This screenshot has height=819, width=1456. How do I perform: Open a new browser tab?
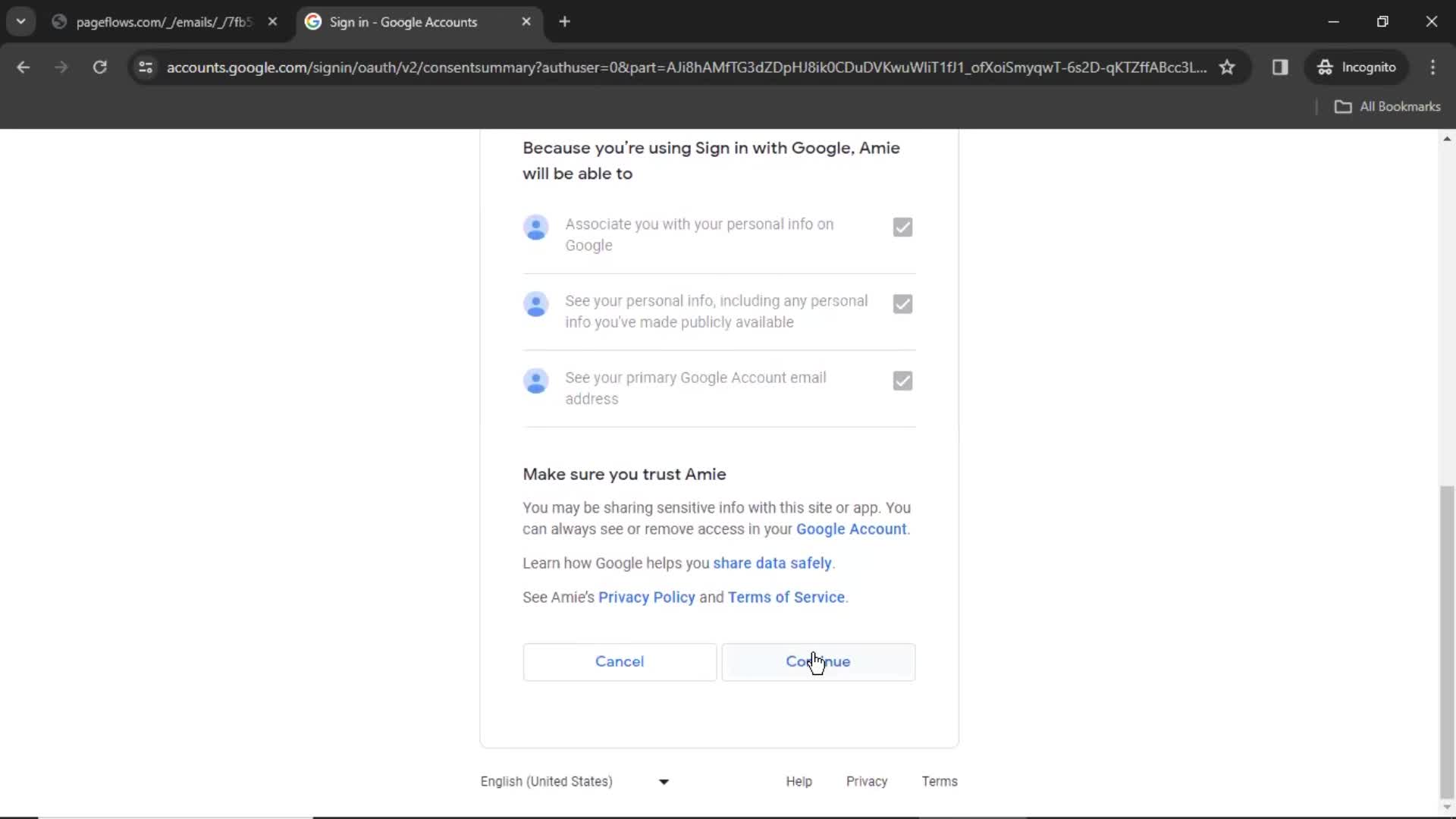click(564, 22)
